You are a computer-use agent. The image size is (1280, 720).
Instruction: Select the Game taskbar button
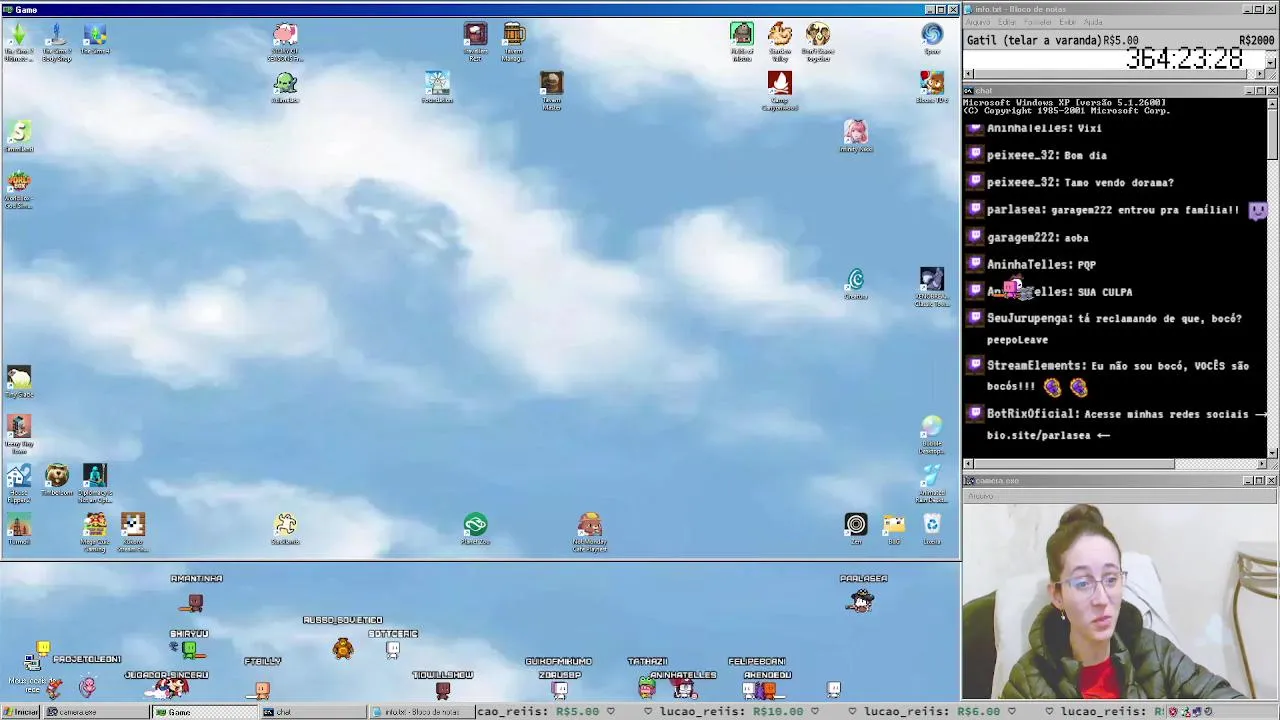[x=204, y=712]
